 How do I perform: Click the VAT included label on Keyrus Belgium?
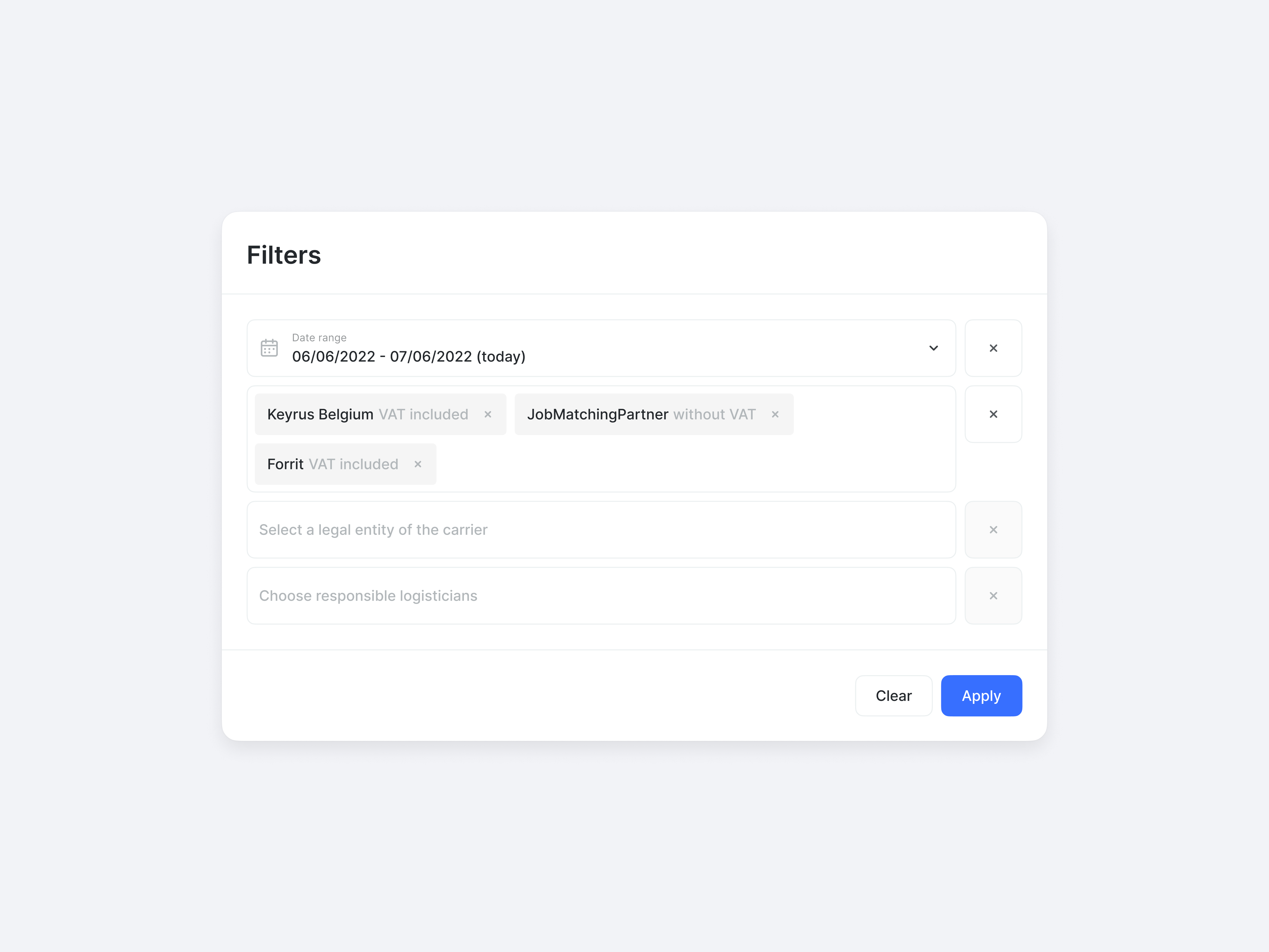424,414
